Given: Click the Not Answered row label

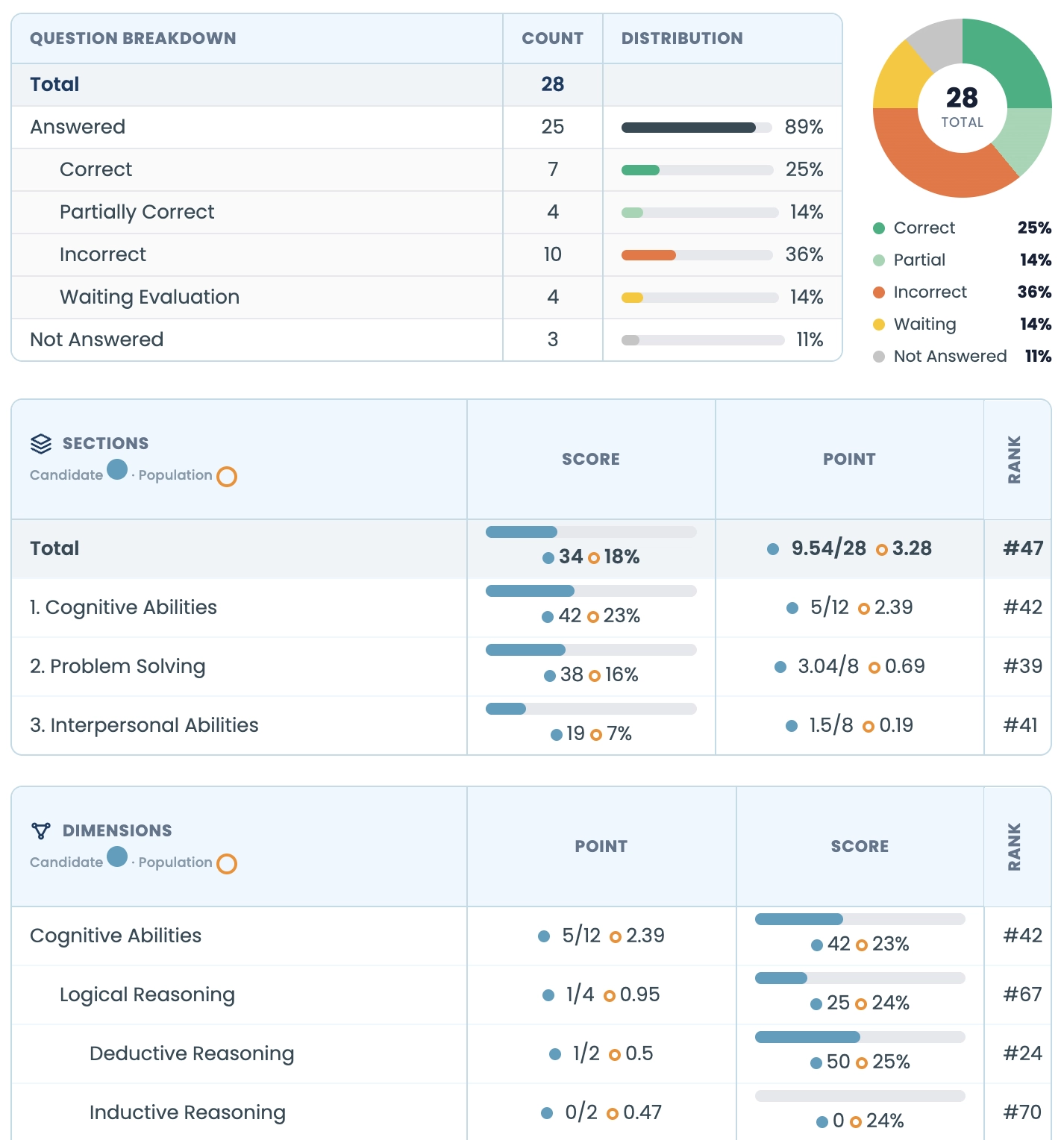Looking at the screenshot, I should pyautogui.click(x=97, y=340).
